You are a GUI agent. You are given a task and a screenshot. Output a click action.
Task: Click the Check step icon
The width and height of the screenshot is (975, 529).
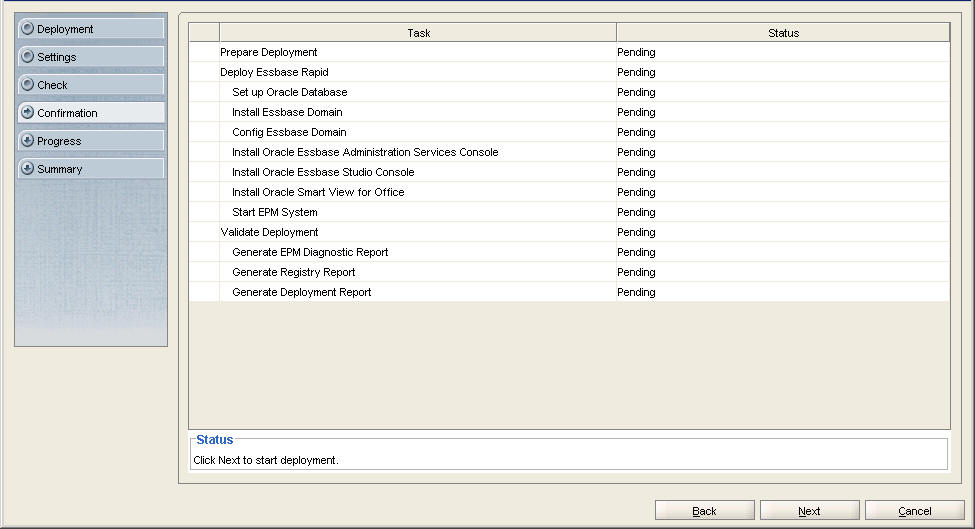[27, 84]
